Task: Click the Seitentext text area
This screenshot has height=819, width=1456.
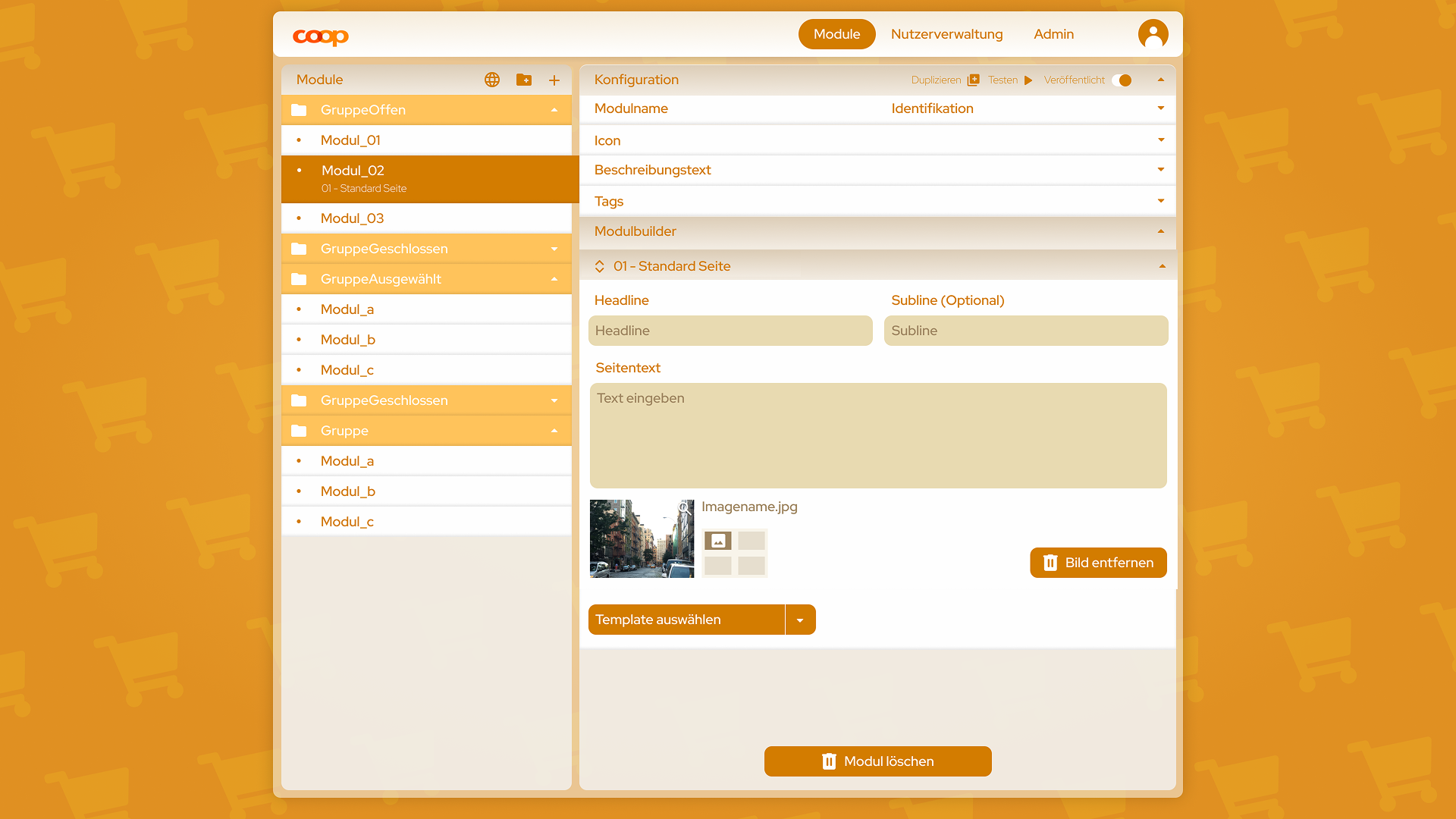Action: [877, 435]
